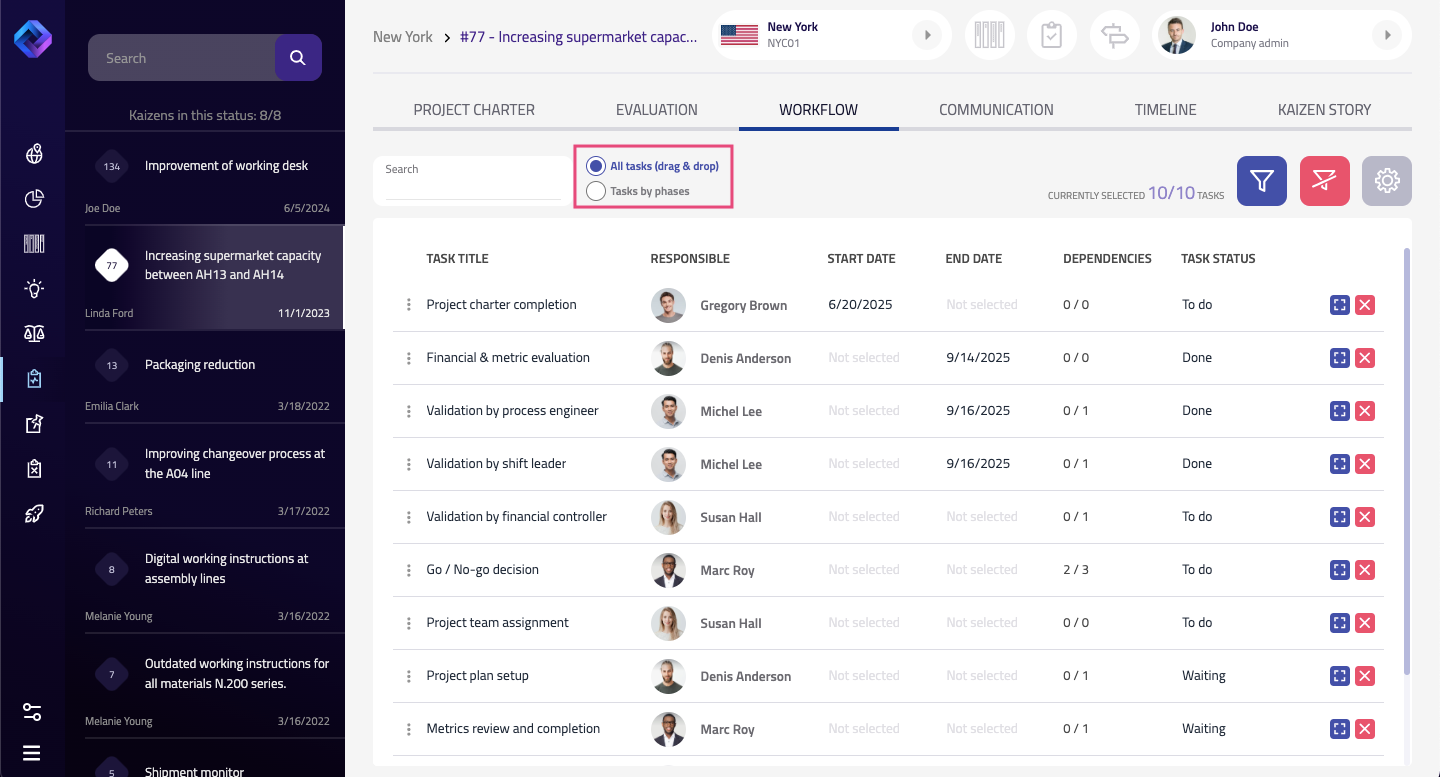Open the balance scales icon
The height and width of the screenshot is (777, 1440).
34,334
